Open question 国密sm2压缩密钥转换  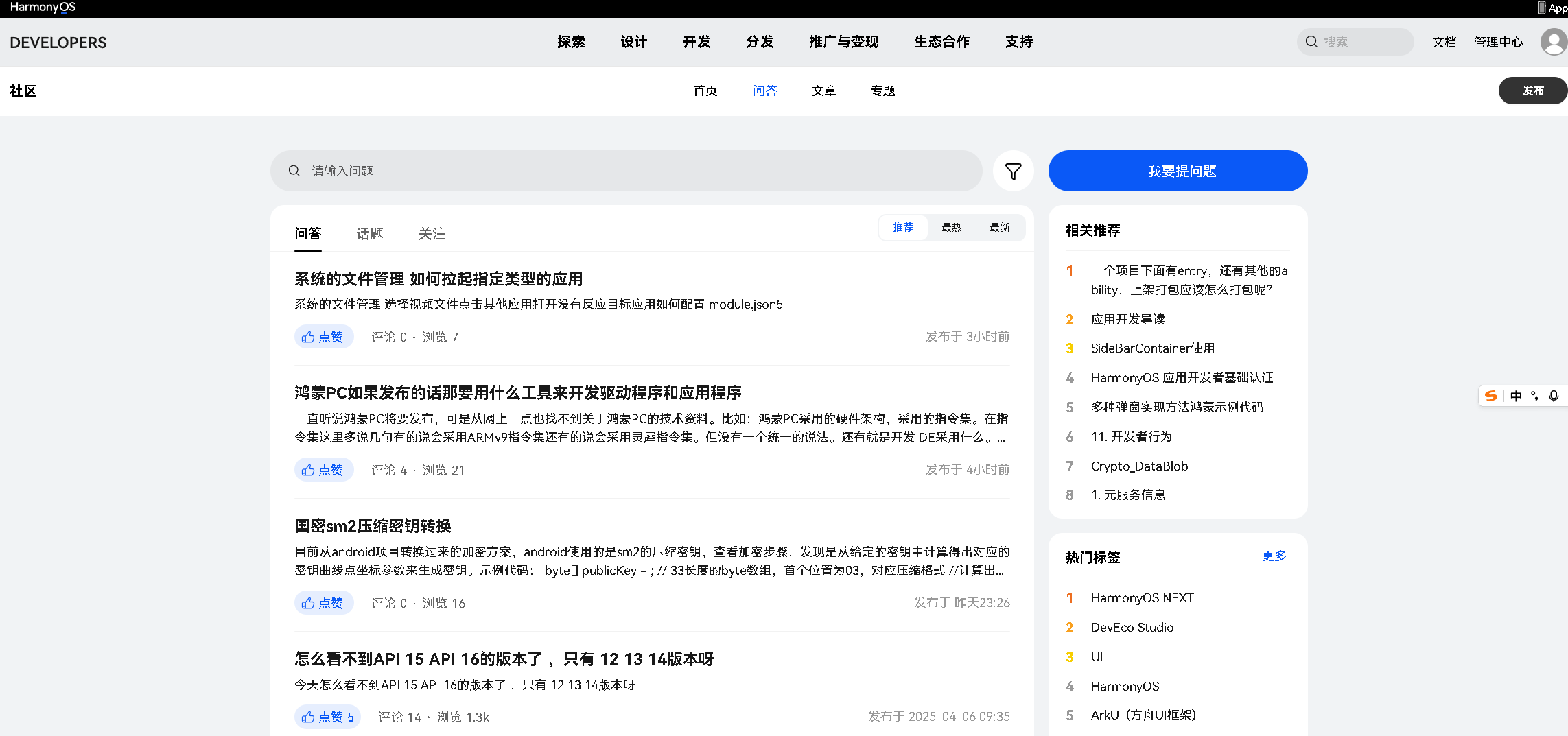(x=373, y=526)
